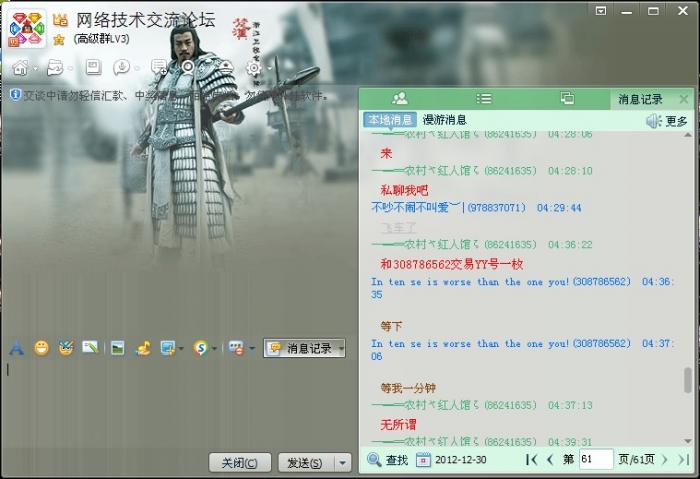Click the group avatar gems icon

(x=27, y=29)
